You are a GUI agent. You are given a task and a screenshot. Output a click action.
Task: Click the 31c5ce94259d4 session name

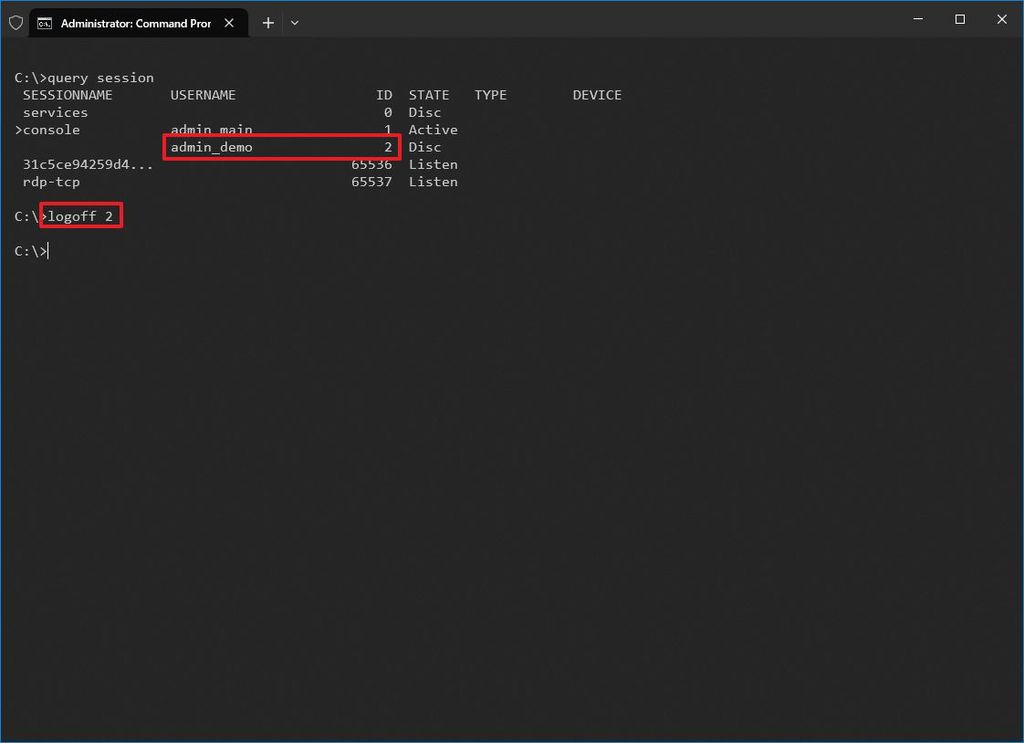pyautogui.click(x=85, y=164)
